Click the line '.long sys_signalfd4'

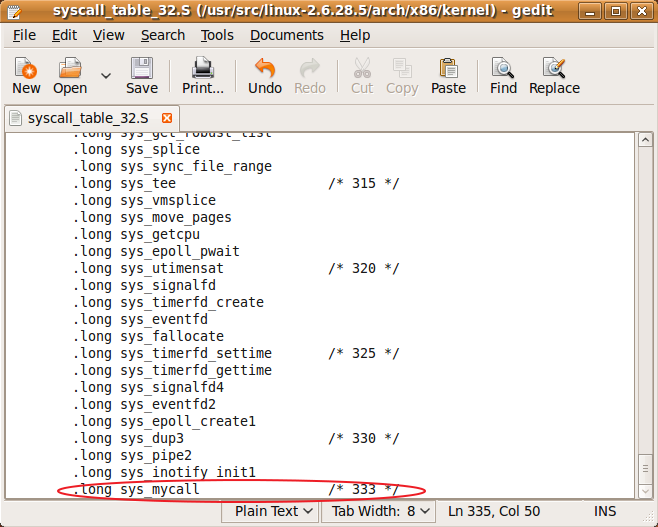point(148,387)
